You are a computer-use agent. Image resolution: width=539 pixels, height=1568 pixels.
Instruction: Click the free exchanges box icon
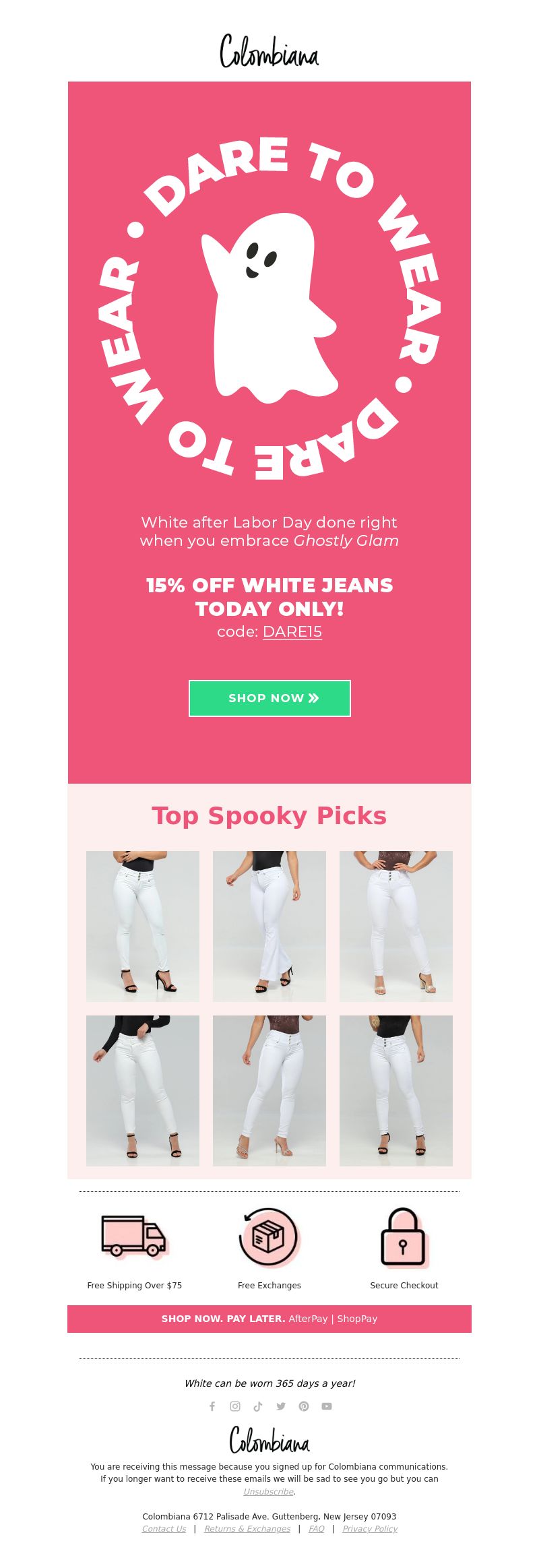pyautogui.click(x=269, y=1237)
